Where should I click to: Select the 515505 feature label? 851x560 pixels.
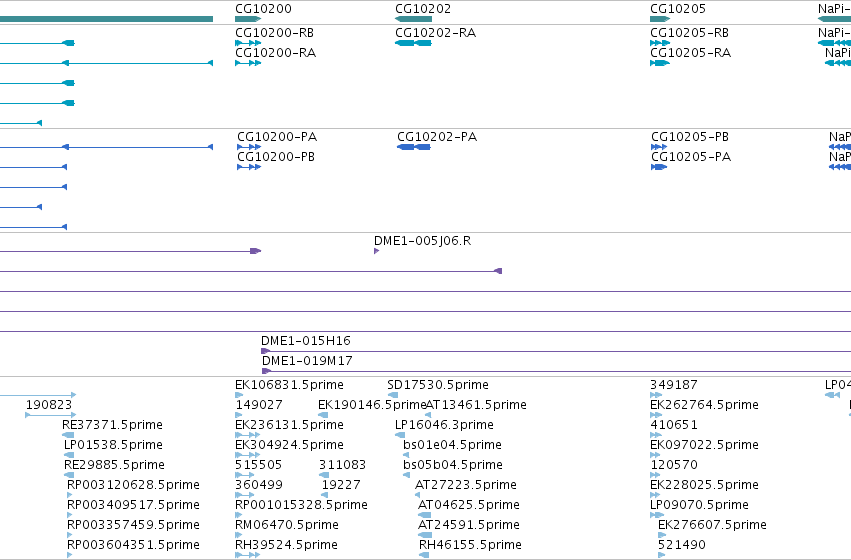pyautogui.click(x=258, y=465)
